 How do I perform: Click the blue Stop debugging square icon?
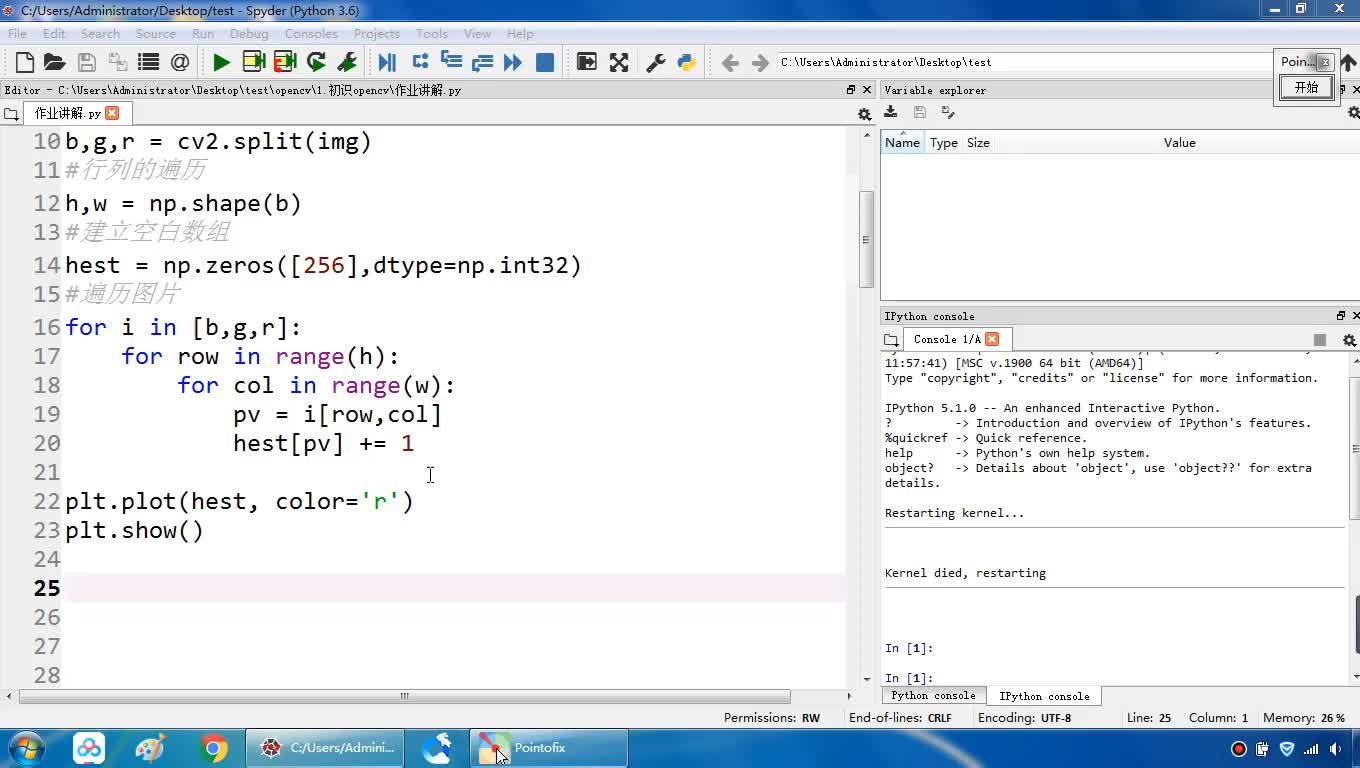[x=545, y=62]
